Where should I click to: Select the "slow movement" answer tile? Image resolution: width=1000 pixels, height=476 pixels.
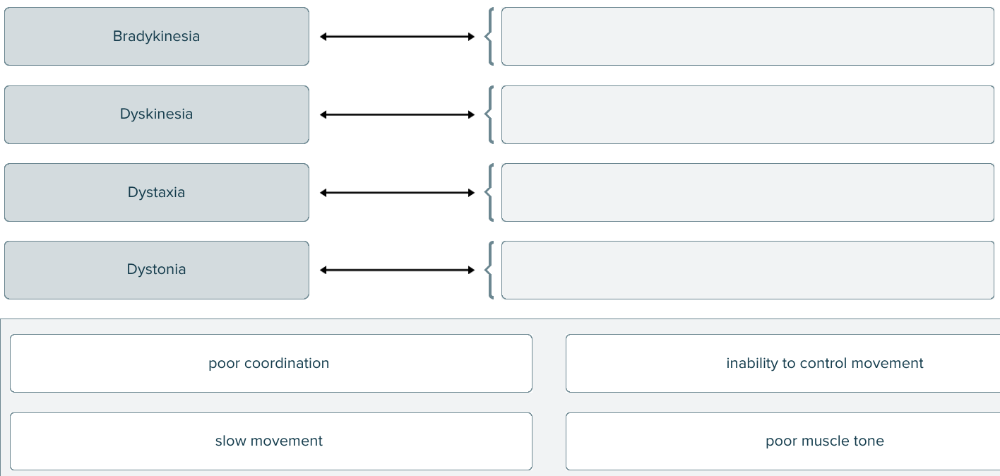[x=270, y=441]
